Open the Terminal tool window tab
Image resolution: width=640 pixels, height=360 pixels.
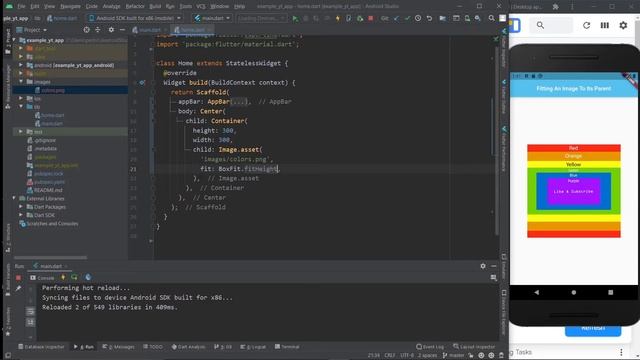(x=287, y=347)
